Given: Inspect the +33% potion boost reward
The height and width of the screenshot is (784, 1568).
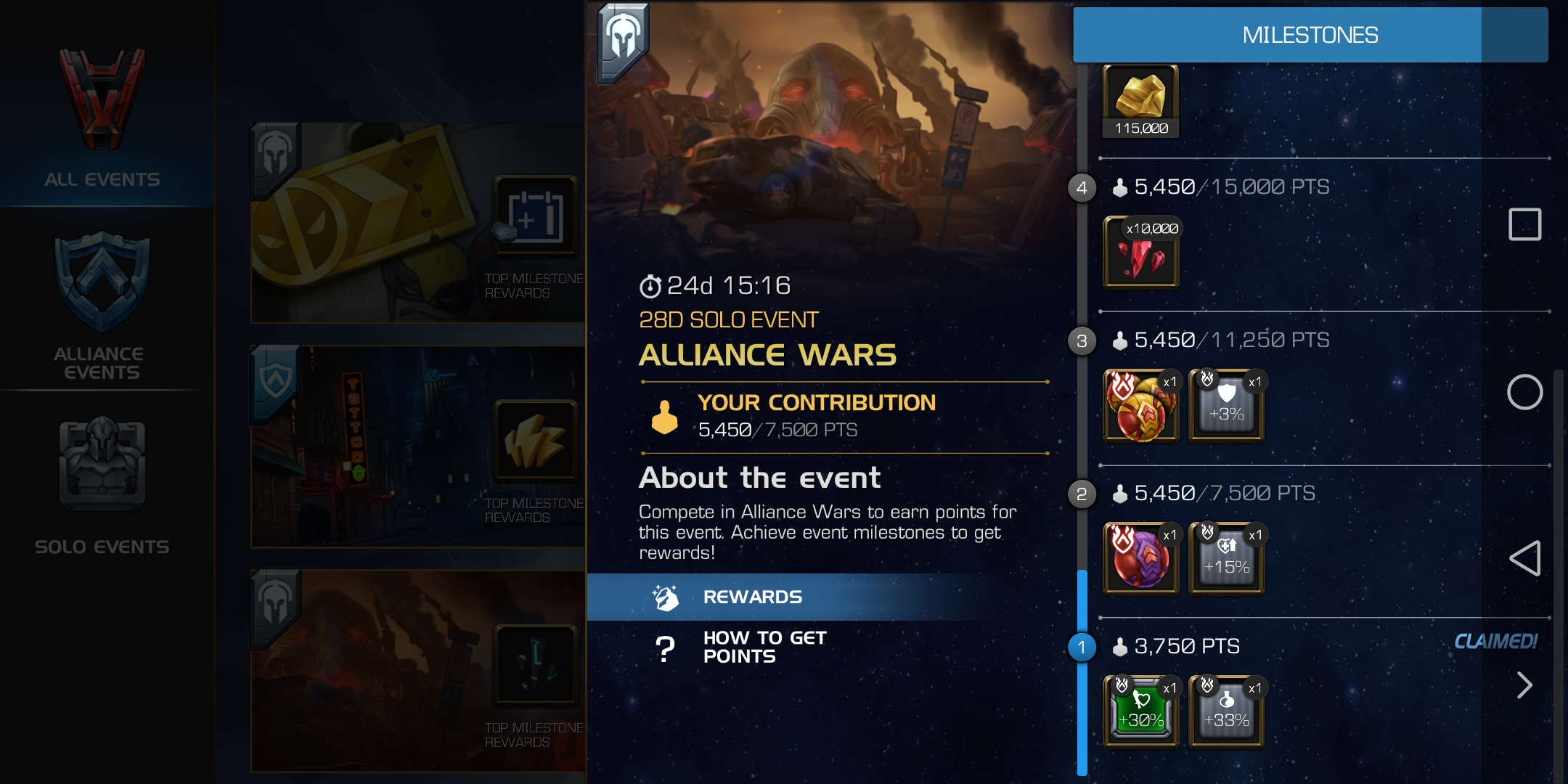Looking at the screenshot, I should (1227, 711).
